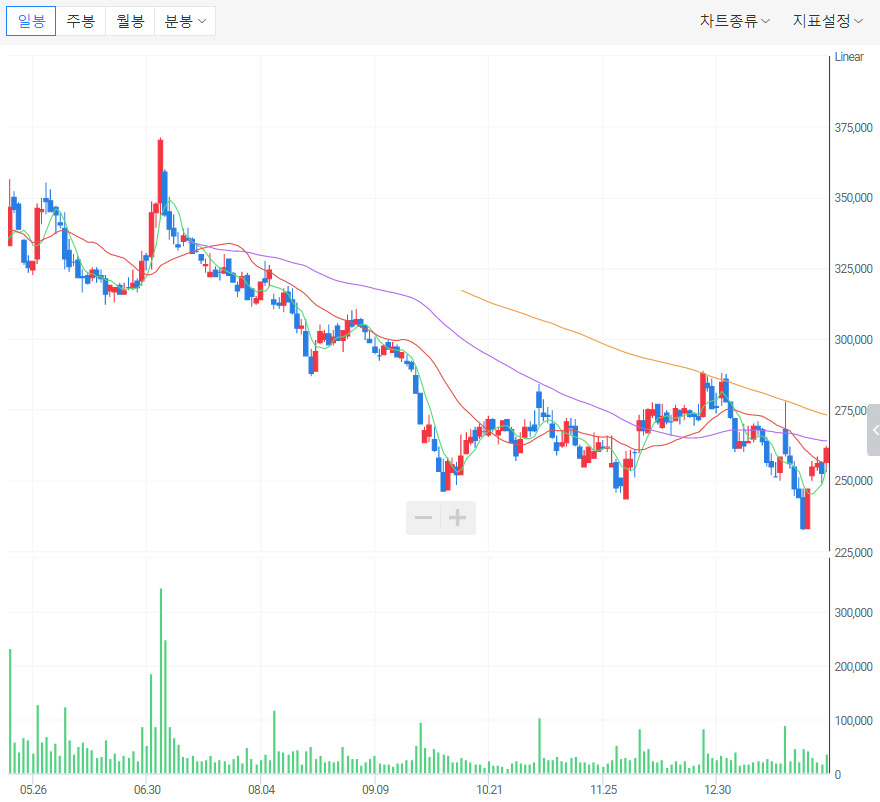Select the 일봉 daily chart tab
Viewport: 880px width, 802px height.
pos(31,21)
